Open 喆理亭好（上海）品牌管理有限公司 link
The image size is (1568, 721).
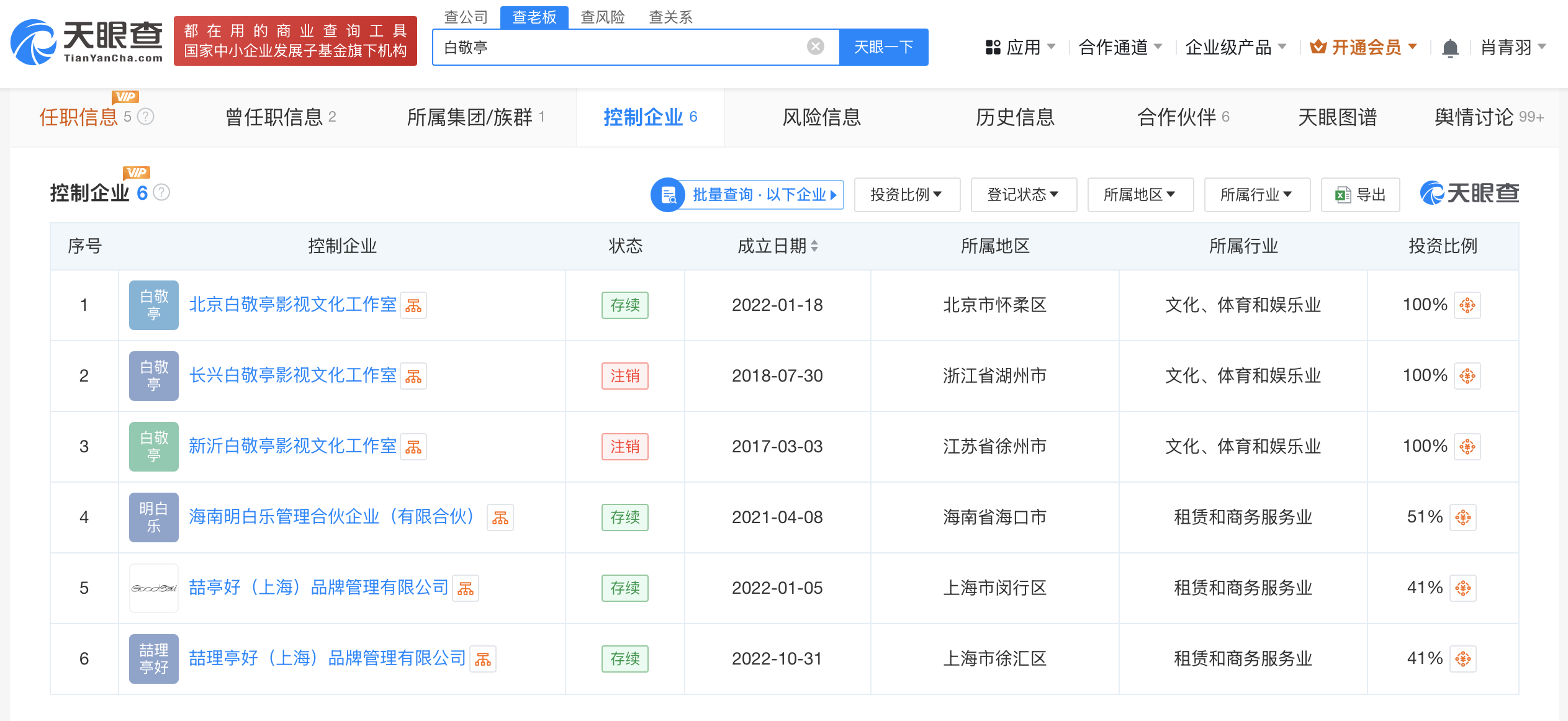coord(327,658)
